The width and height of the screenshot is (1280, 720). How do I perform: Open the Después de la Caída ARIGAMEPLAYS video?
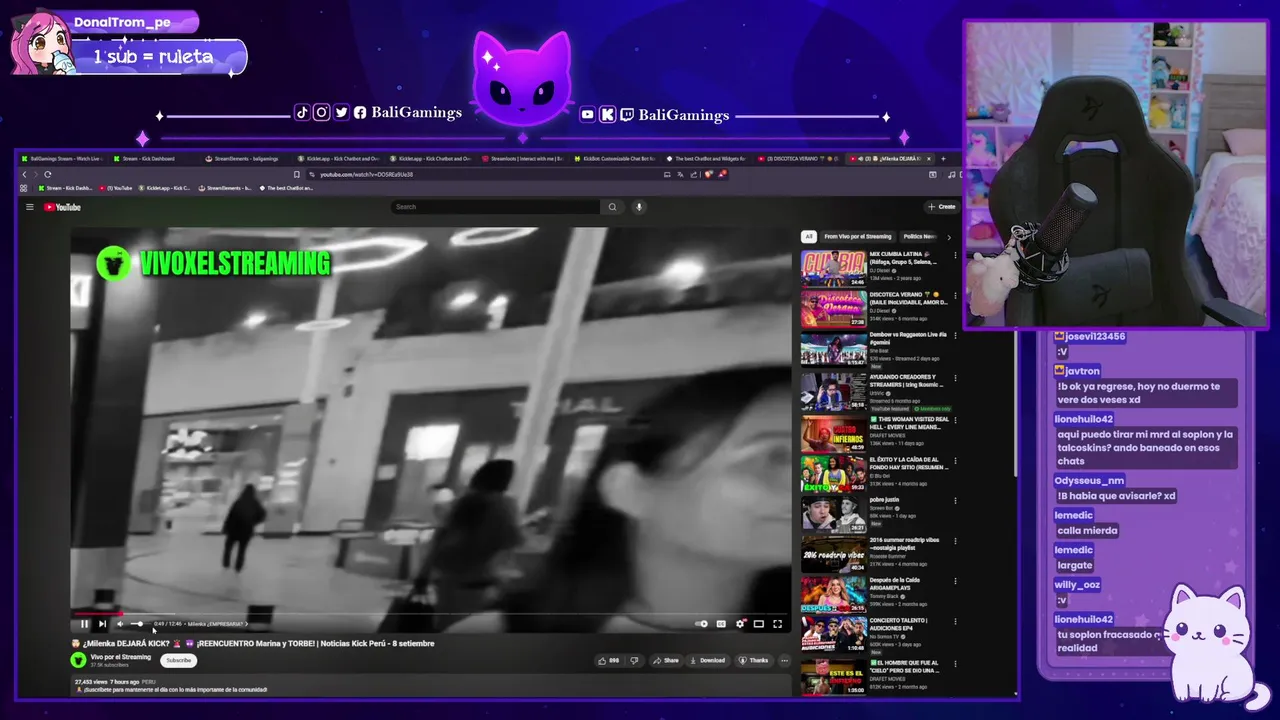[833, 594]
